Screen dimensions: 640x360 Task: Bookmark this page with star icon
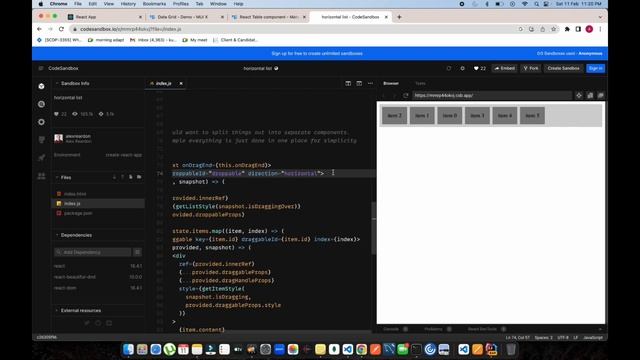pos(553,29)
